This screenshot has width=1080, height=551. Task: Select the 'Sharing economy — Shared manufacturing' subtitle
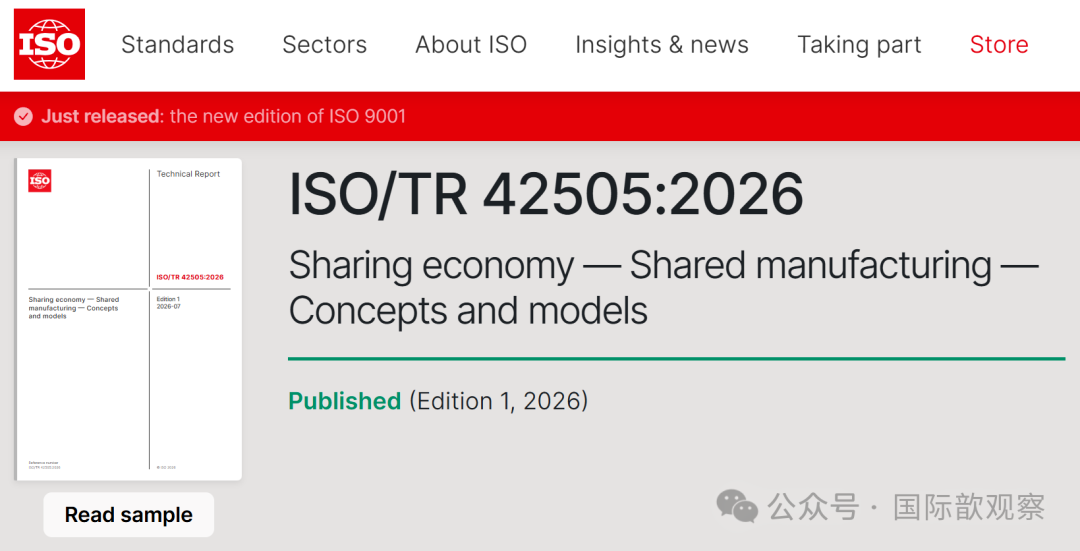coord(663,287)
